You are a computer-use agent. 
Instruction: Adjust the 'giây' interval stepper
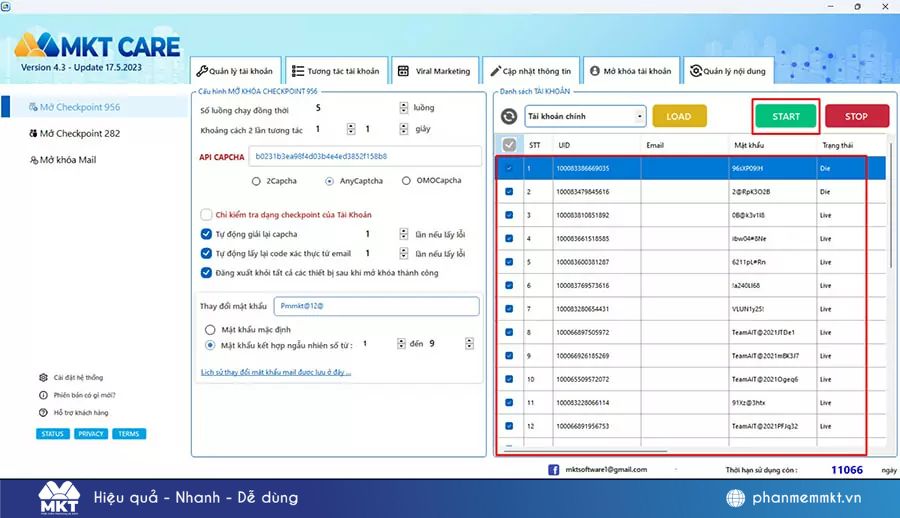(x=404, y=129)
